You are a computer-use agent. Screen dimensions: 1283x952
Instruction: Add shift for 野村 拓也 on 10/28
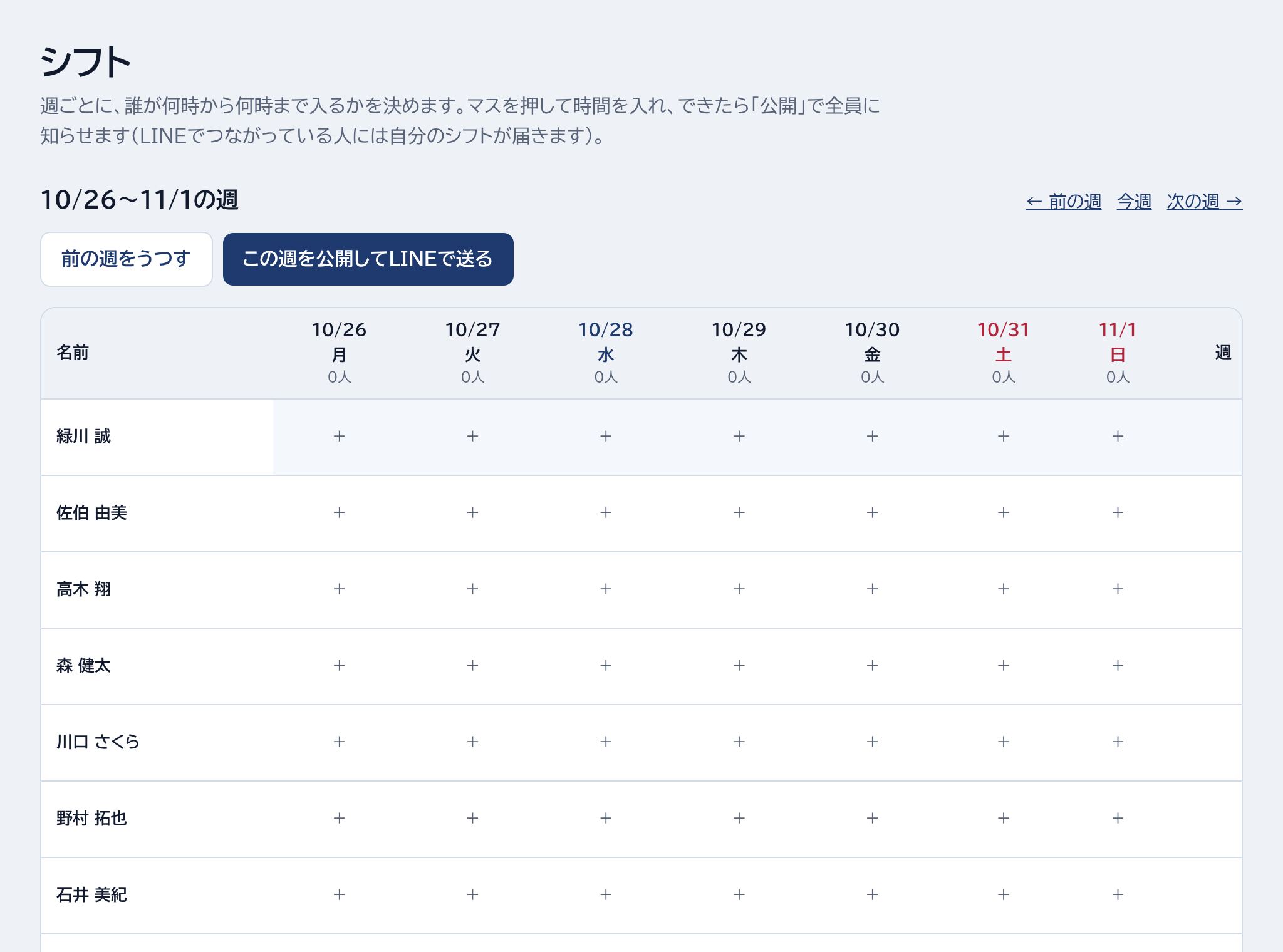pyautogui.click(x=606, y=819)
